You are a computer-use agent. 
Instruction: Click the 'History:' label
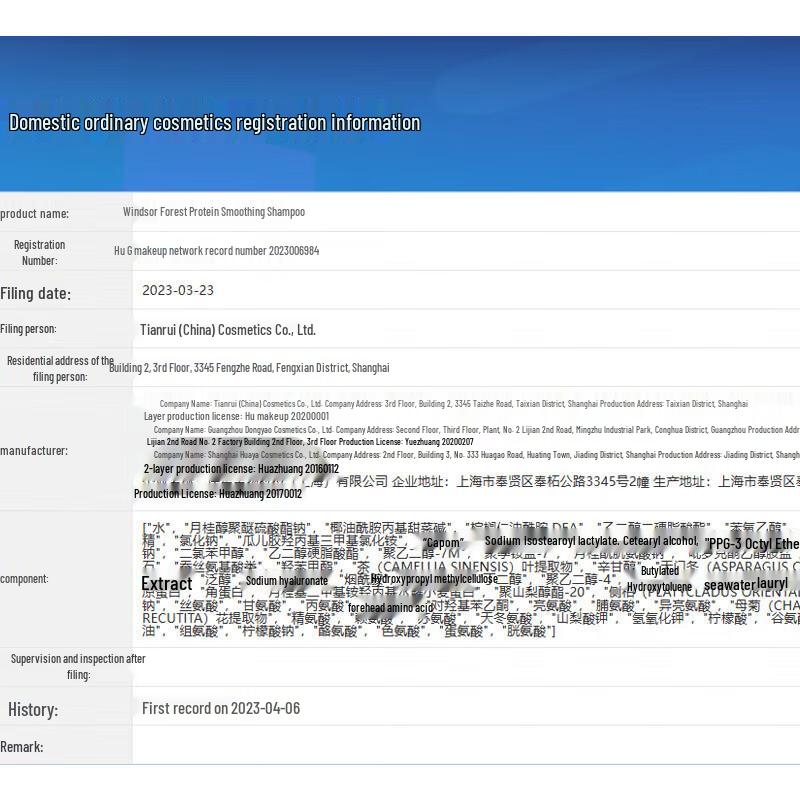click(x=33, y=710)
